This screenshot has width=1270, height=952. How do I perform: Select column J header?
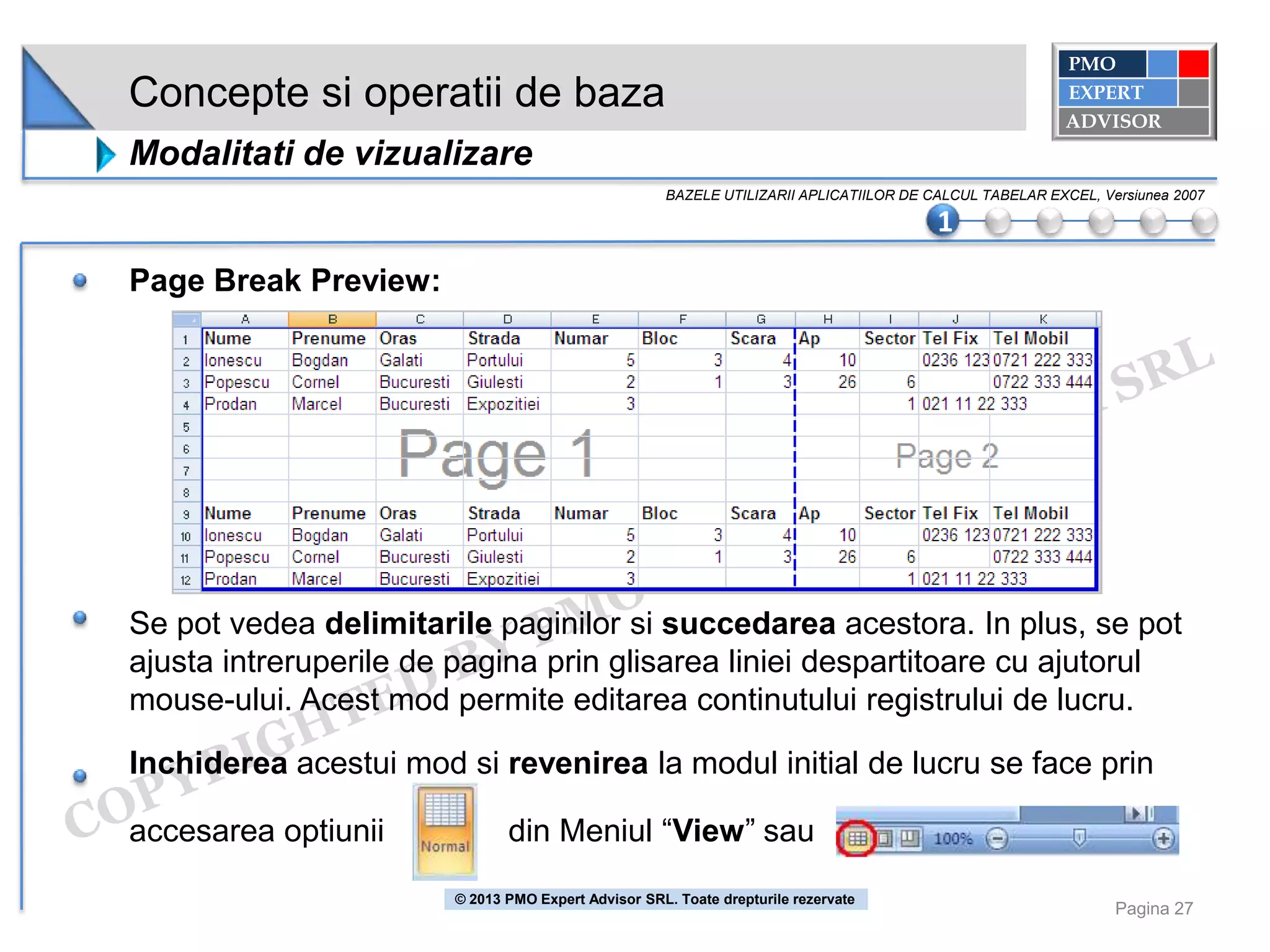(955, 319)
